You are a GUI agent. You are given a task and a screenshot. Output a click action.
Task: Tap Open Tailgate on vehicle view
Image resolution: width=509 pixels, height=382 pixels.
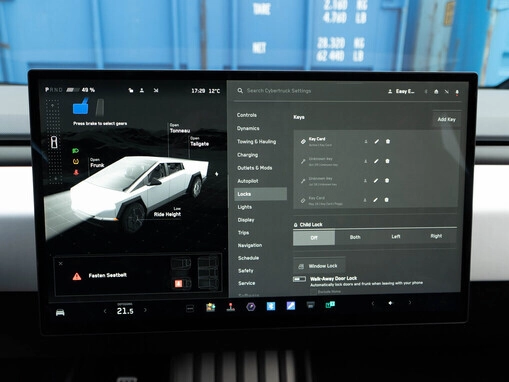[199, 142]
